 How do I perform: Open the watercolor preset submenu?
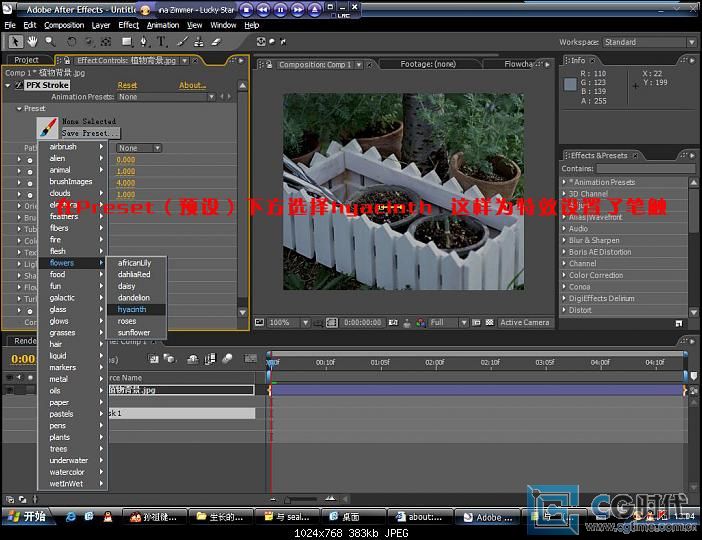click(73, 472)
